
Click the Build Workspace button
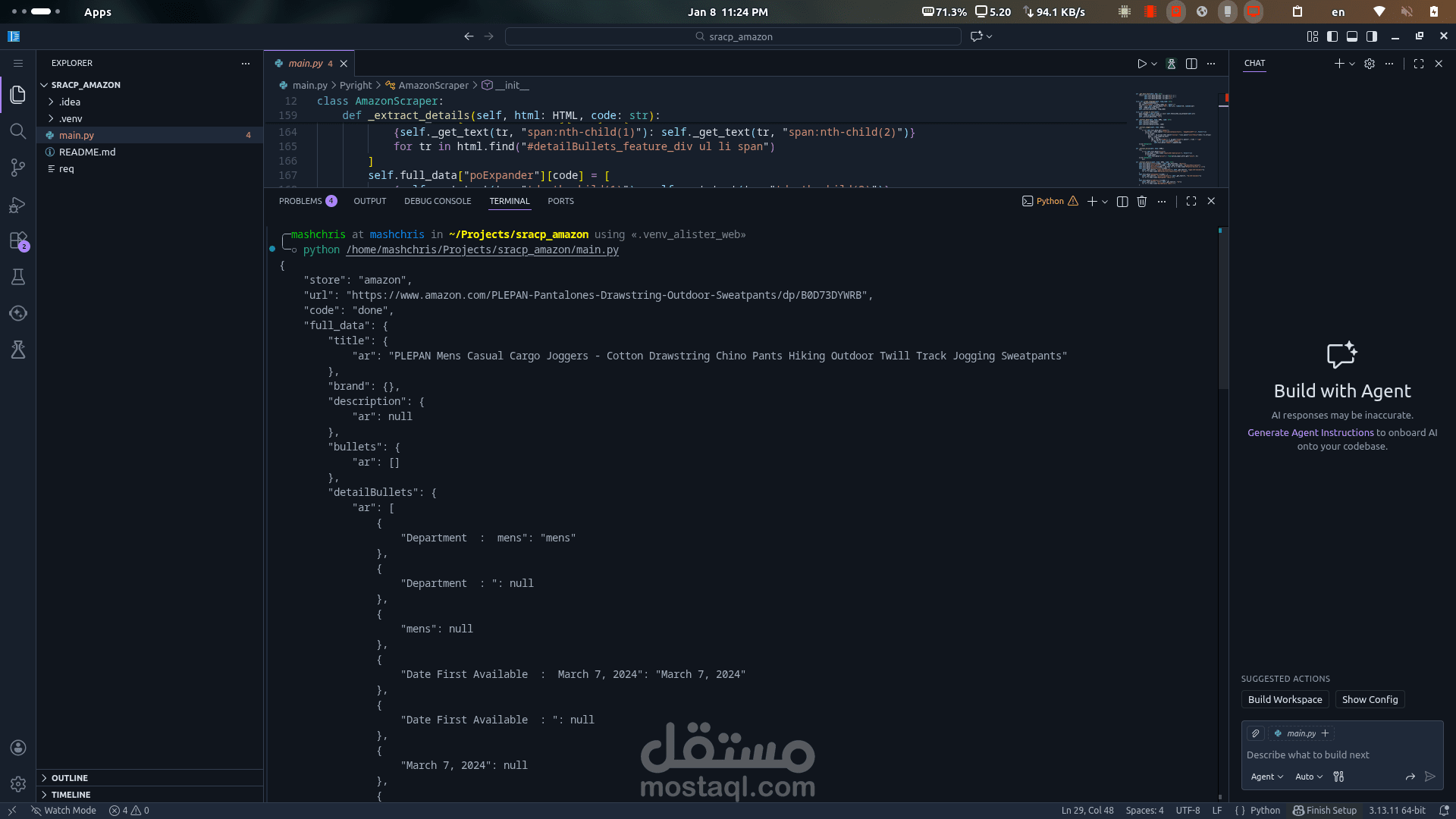coord(1285,700)
